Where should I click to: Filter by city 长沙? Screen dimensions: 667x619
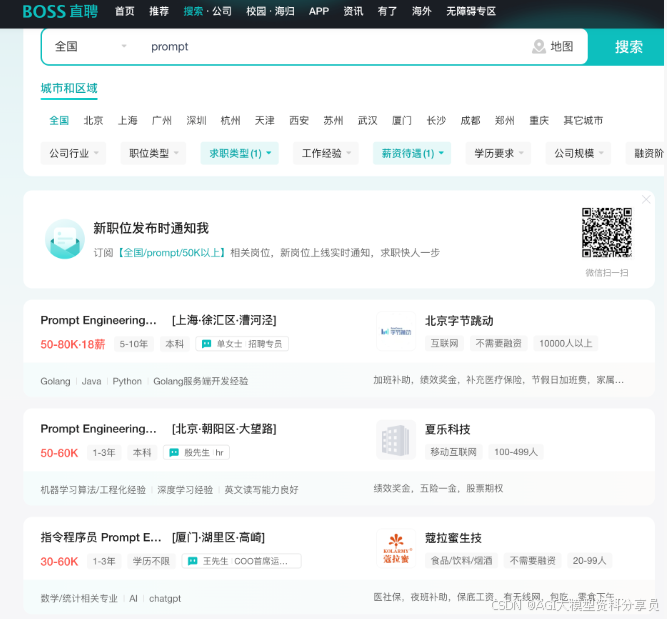point(436,120)
